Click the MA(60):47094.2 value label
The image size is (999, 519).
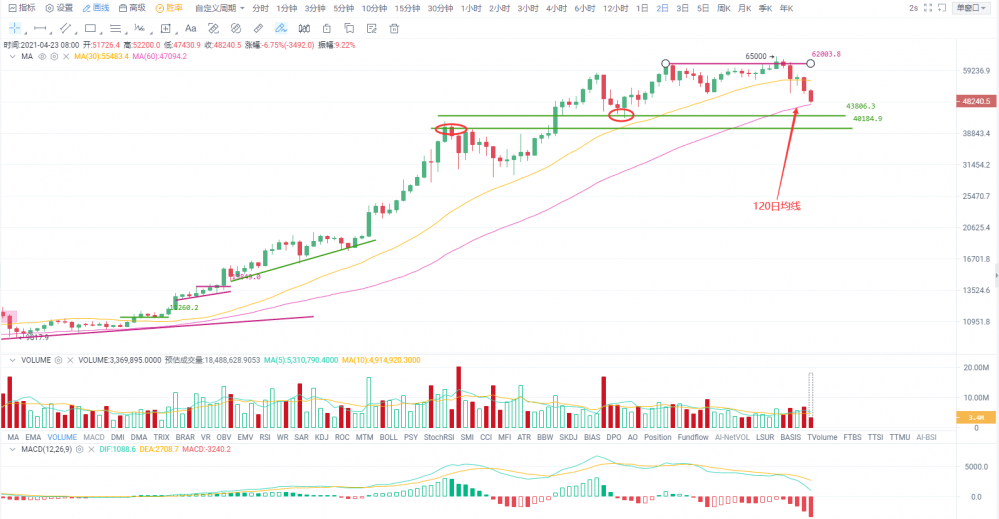(160, 57)
